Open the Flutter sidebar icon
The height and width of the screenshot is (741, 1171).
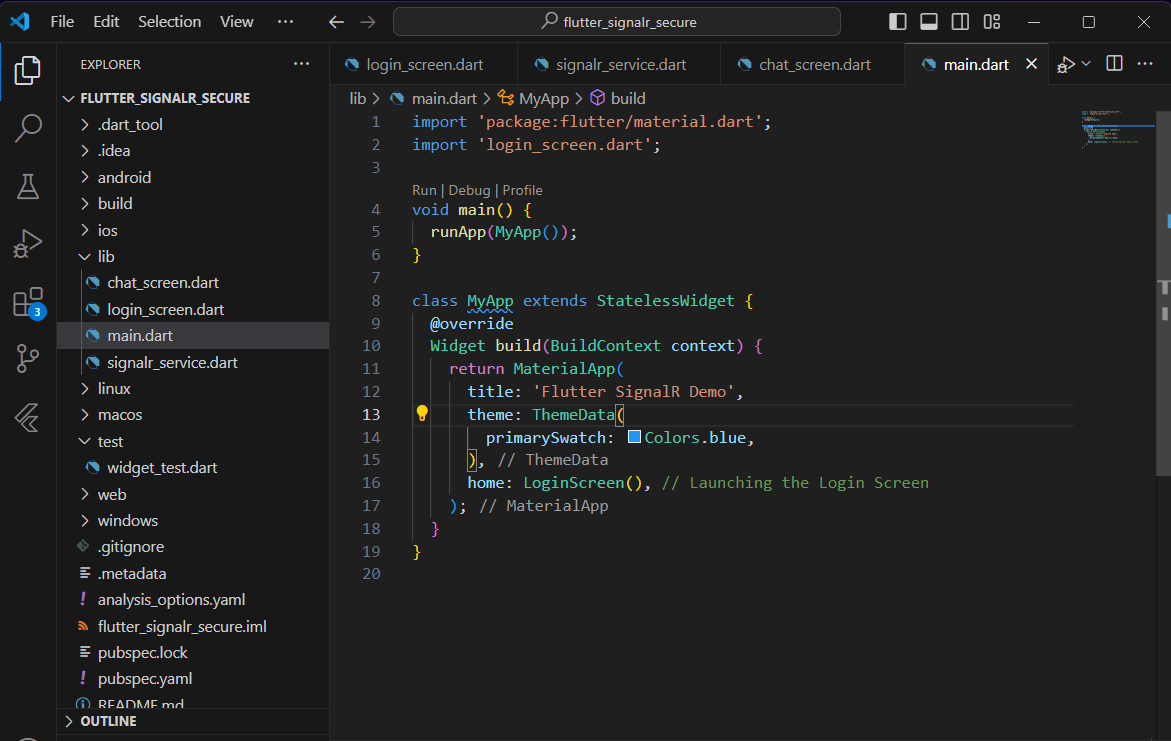click(x=28, y=418)
